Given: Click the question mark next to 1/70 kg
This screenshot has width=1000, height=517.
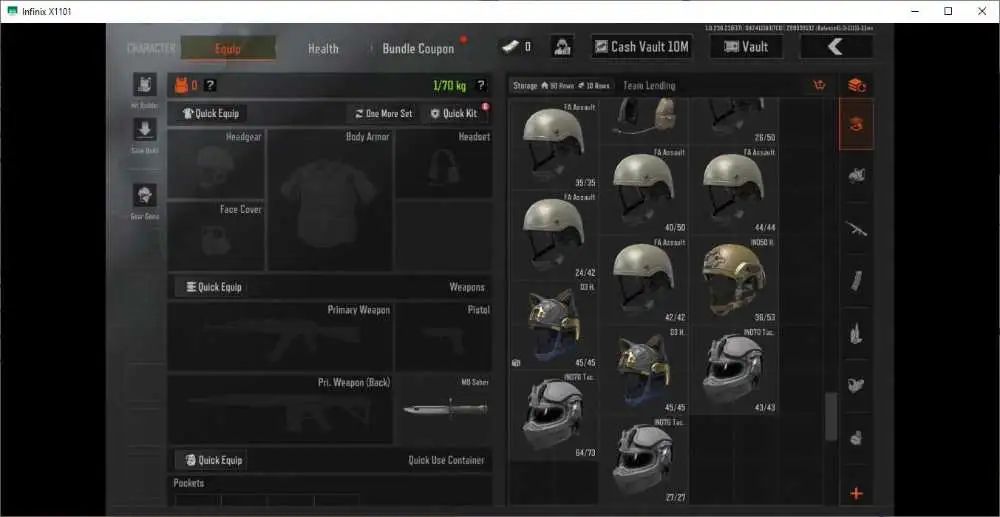Looking at the screenshot, I should tap(481, 85).
